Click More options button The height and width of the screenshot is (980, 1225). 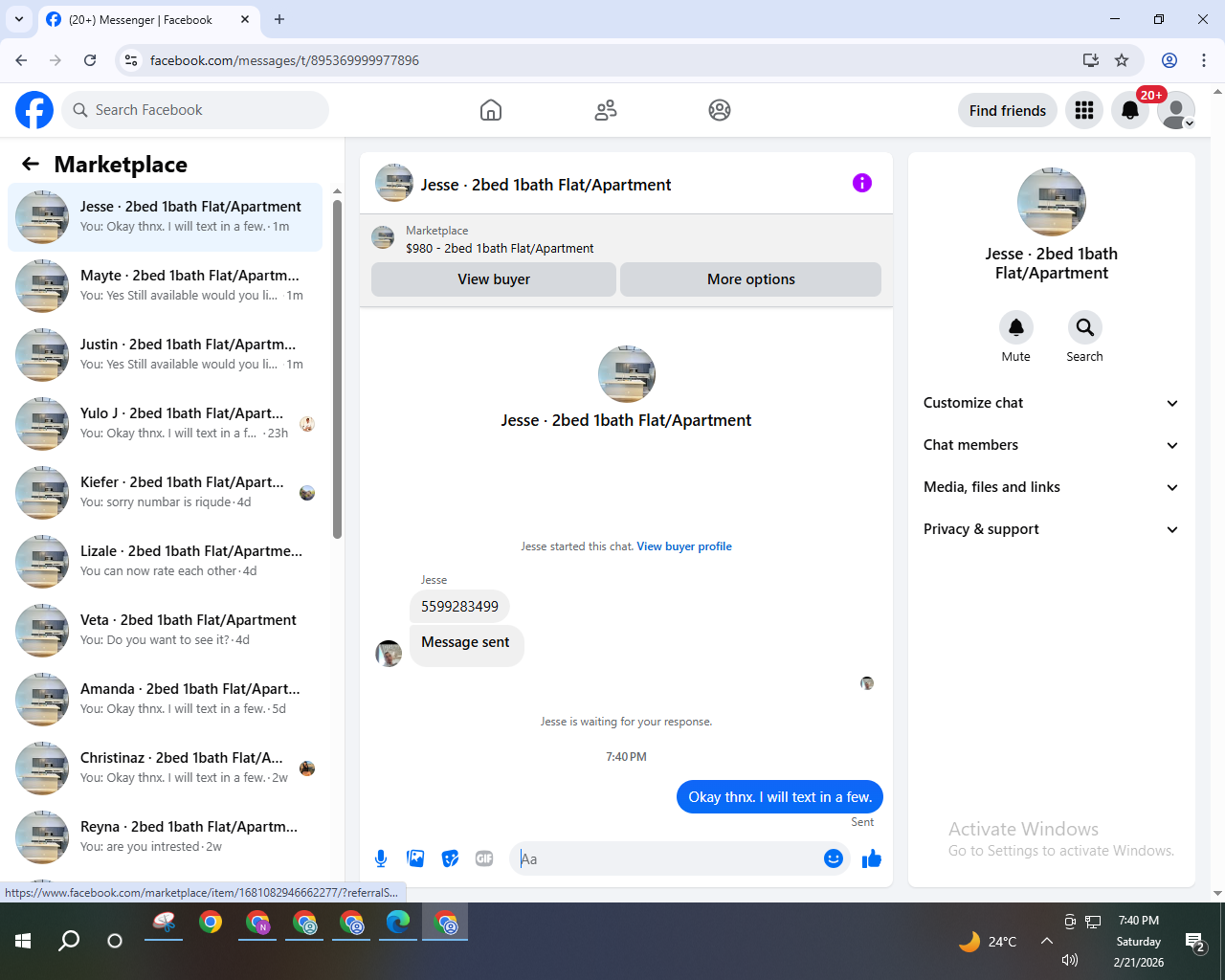(751, 279)
